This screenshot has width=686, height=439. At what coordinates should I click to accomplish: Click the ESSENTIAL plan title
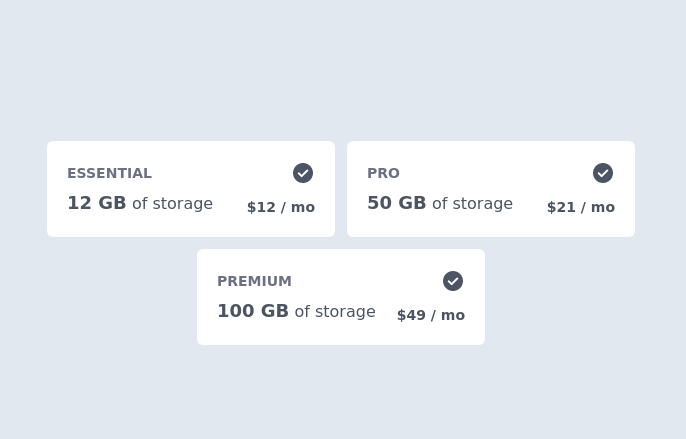109,173
